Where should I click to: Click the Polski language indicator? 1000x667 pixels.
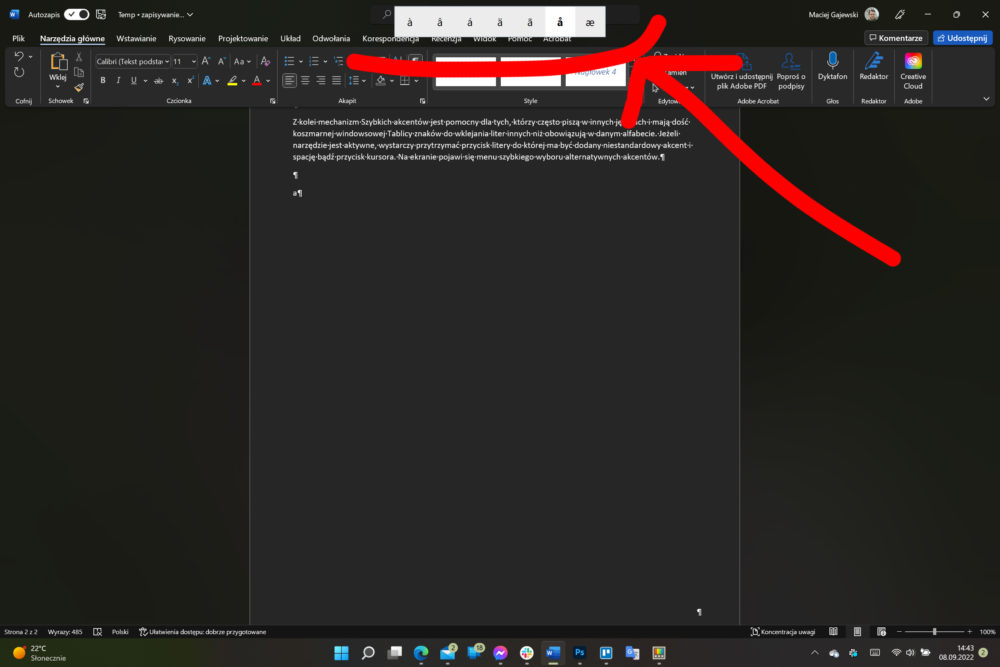(x=120, y=632)
